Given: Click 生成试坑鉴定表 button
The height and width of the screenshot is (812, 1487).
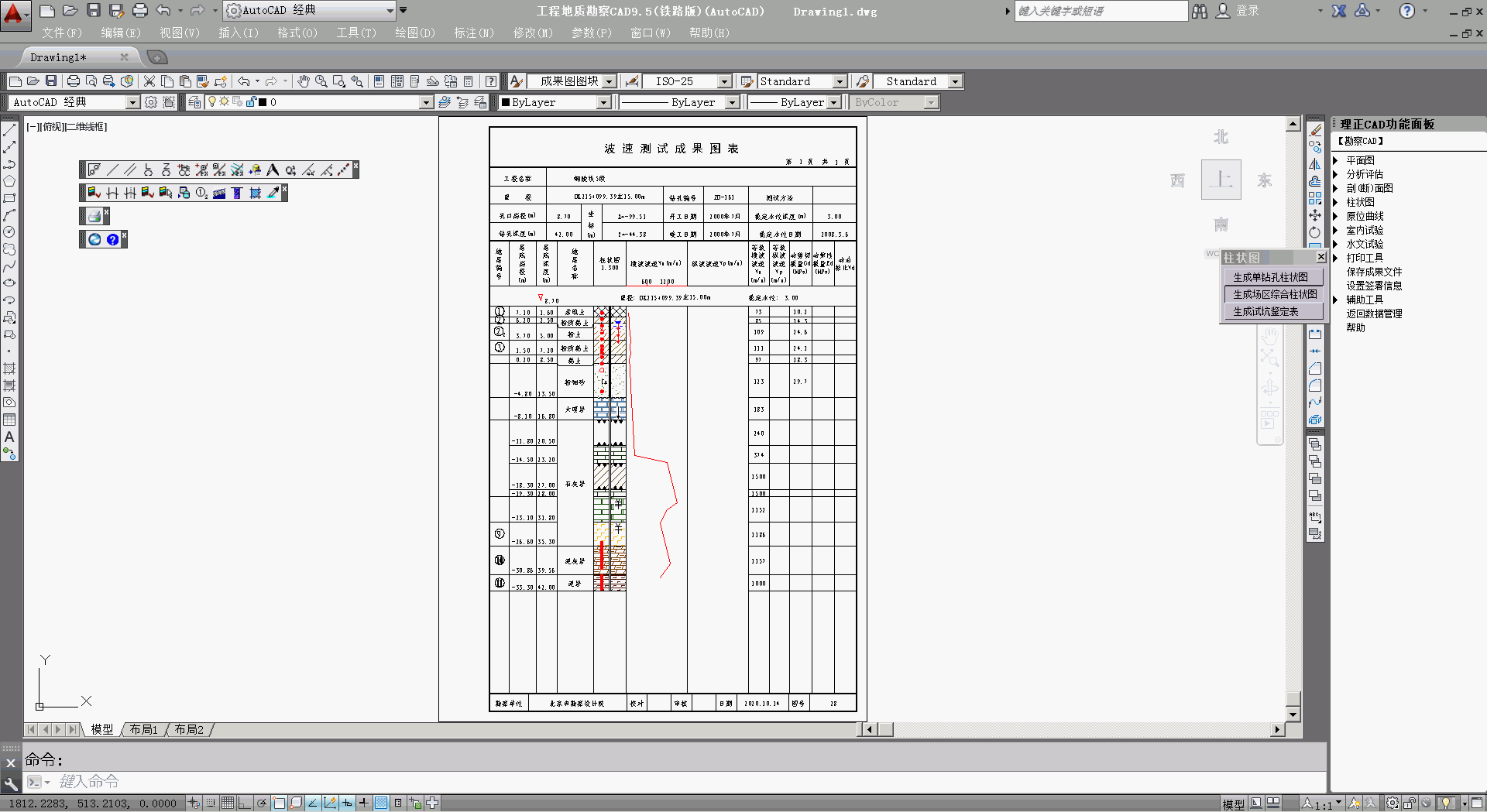Looking at the screenshot, I should click(x=1273, y=311).
